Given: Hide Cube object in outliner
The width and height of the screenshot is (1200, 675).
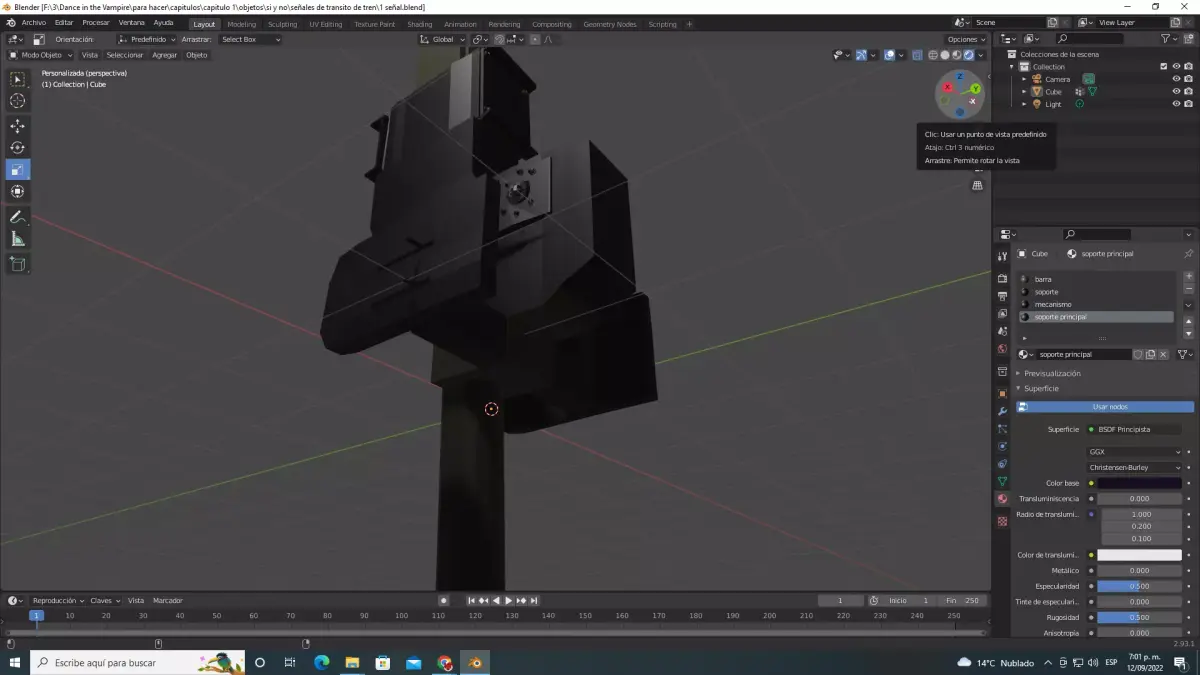Looking at the screenshot, I should pos(1176,91).
